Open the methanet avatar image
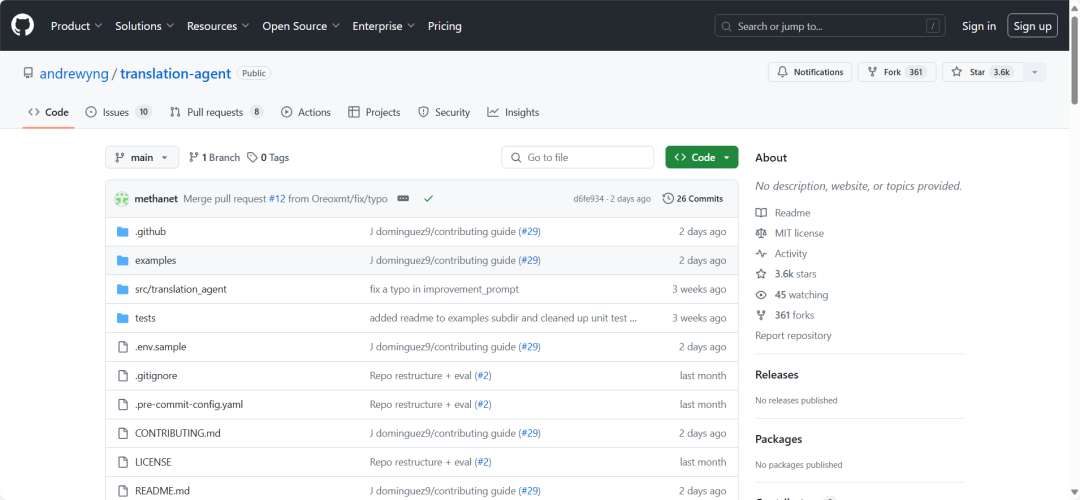Image resolution: width=1080 pixels, height=500 pixels. (122, 198)
